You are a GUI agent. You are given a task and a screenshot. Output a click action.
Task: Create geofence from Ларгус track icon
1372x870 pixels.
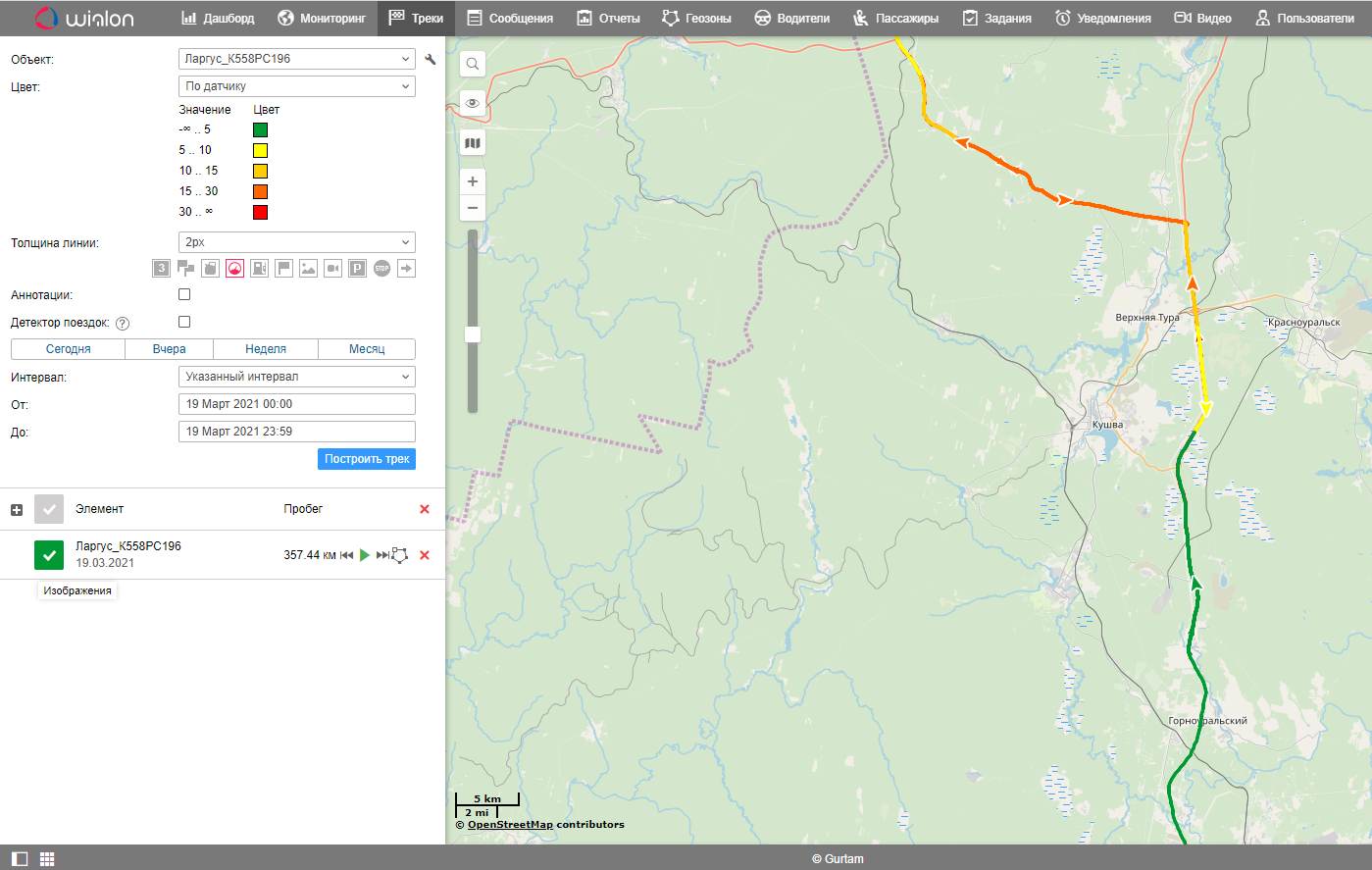(400, 555)
